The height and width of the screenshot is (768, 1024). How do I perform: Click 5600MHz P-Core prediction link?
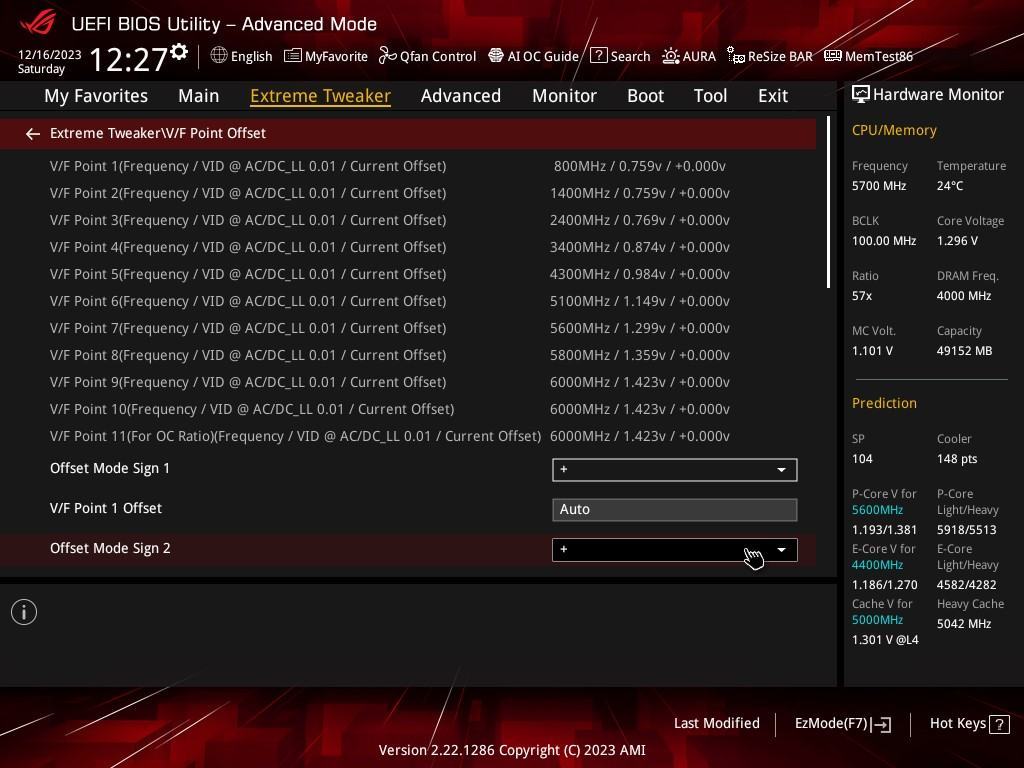[877, 510]
